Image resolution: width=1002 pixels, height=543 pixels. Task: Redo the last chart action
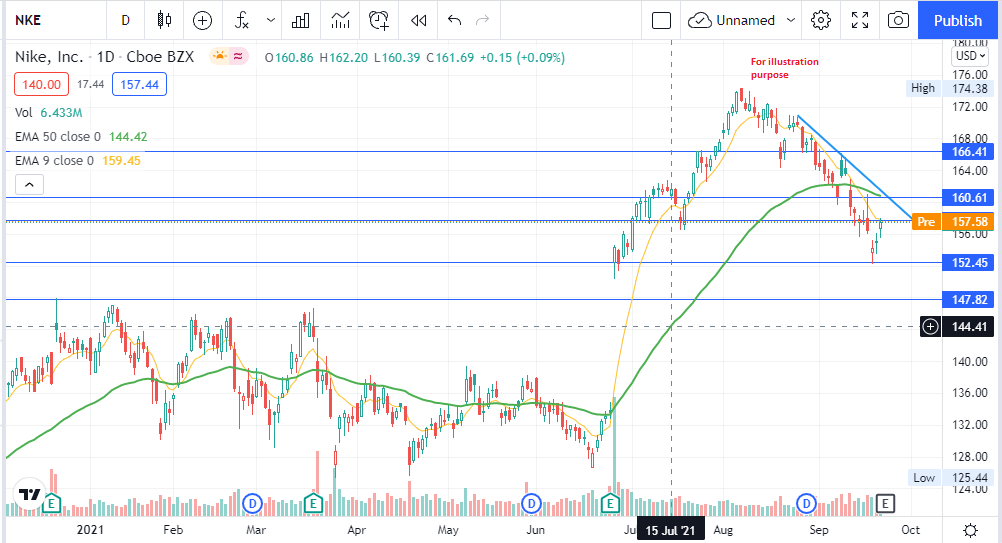(482, 20)
